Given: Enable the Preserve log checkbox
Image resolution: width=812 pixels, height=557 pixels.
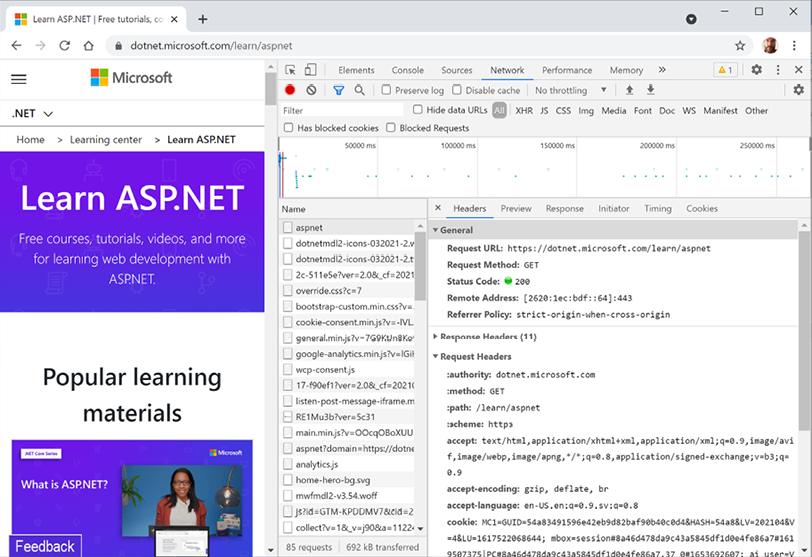Looking at the screenshot, I should [387, 90].
